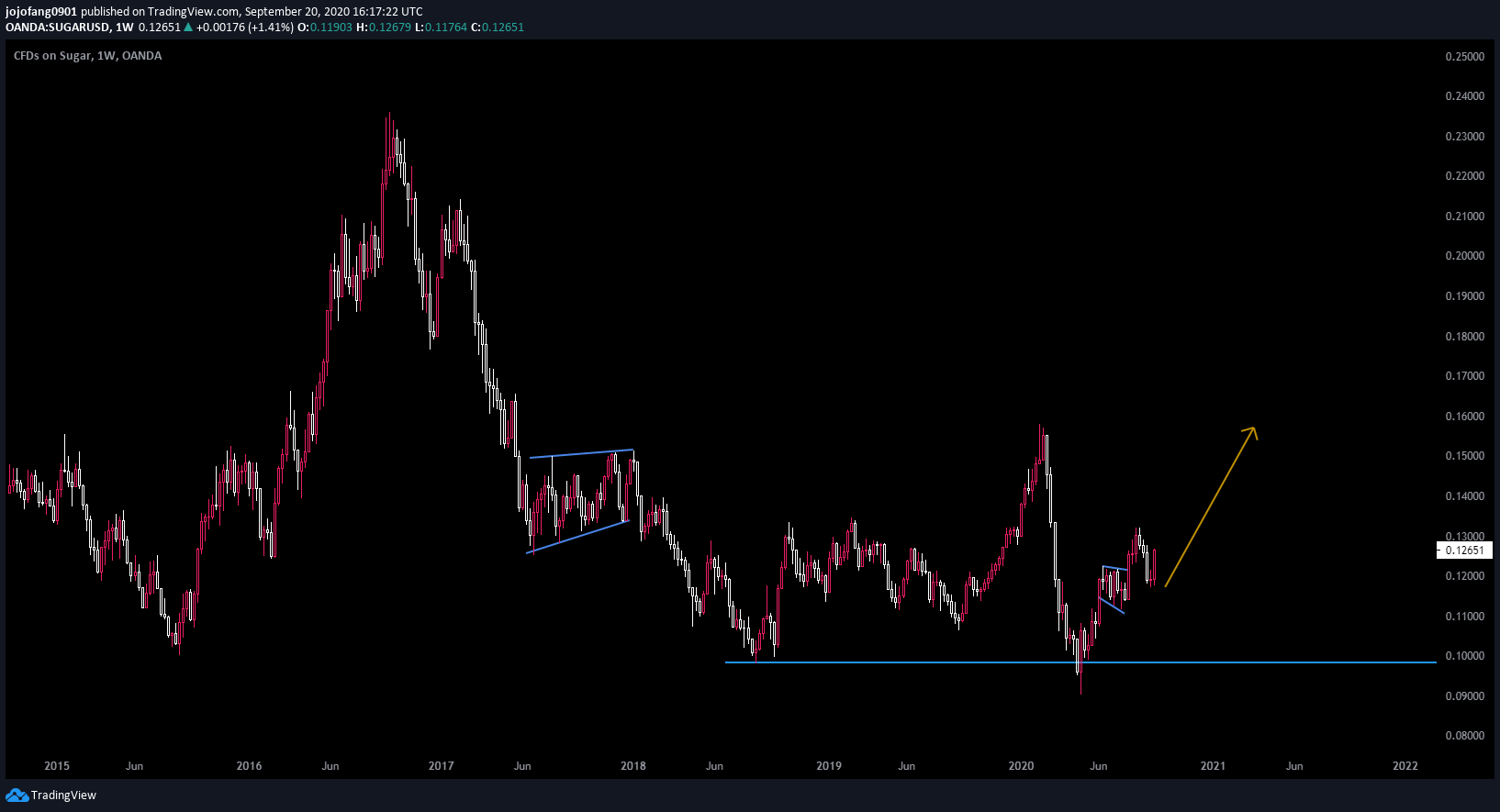Click the 0.10000 price axis label
Image resolution: width=1500 pixels, height=812 pixels.
pos(1464,656)
